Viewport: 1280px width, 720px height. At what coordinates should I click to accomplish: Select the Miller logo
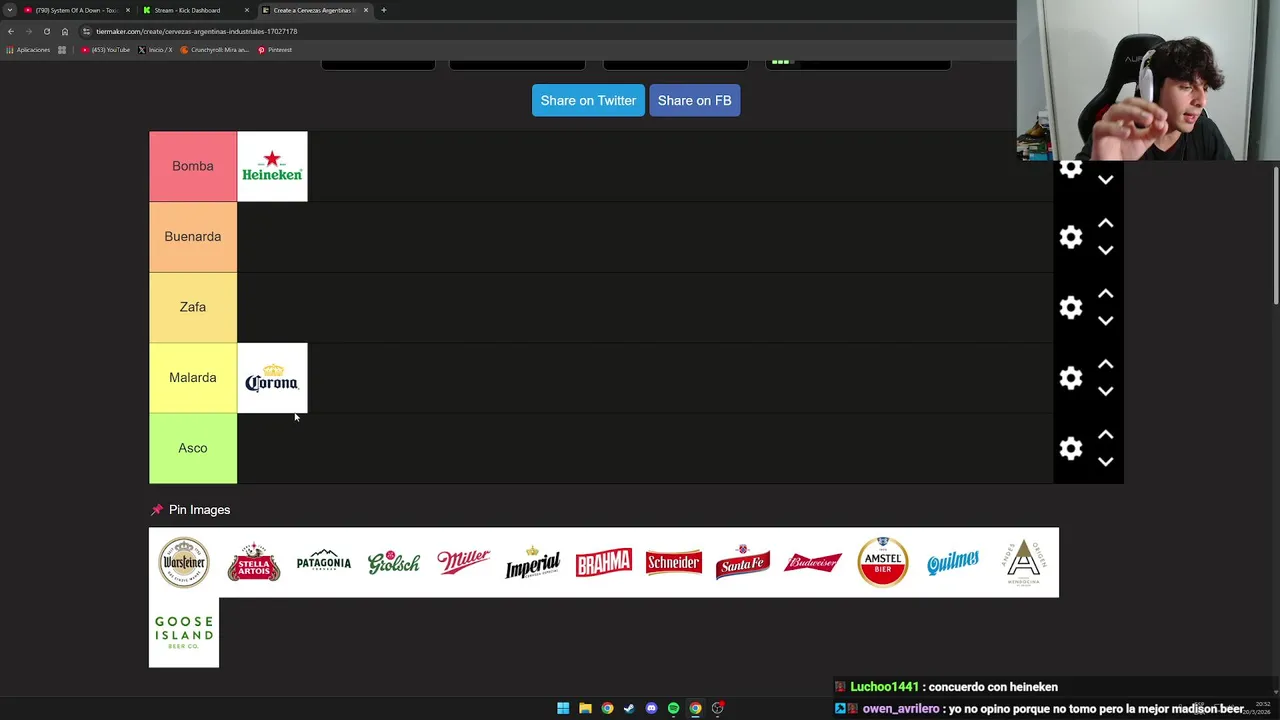click(x=464, y=562)
